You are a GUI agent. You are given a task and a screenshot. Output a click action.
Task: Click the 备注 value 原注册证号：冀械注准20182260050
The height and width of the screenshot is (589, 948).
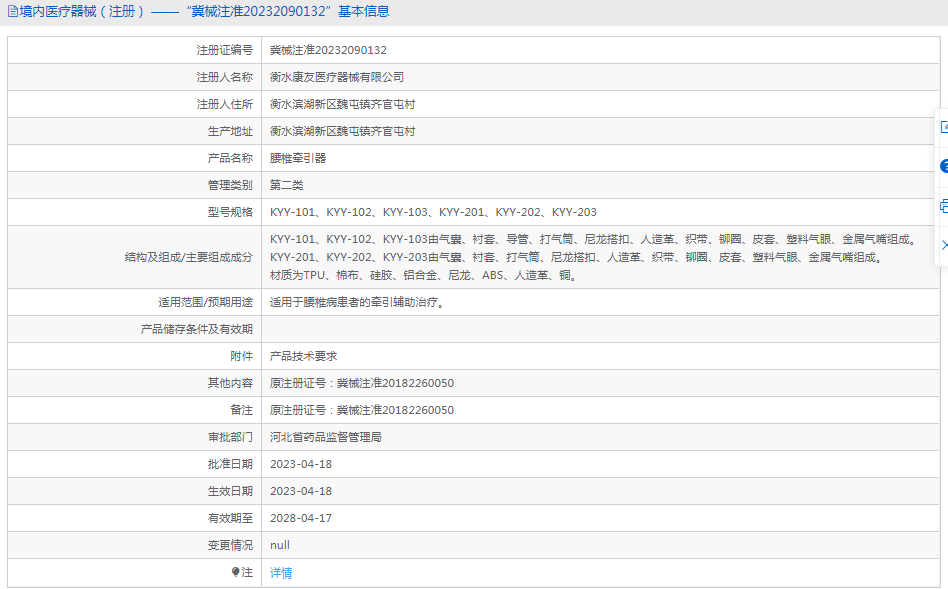362,411
